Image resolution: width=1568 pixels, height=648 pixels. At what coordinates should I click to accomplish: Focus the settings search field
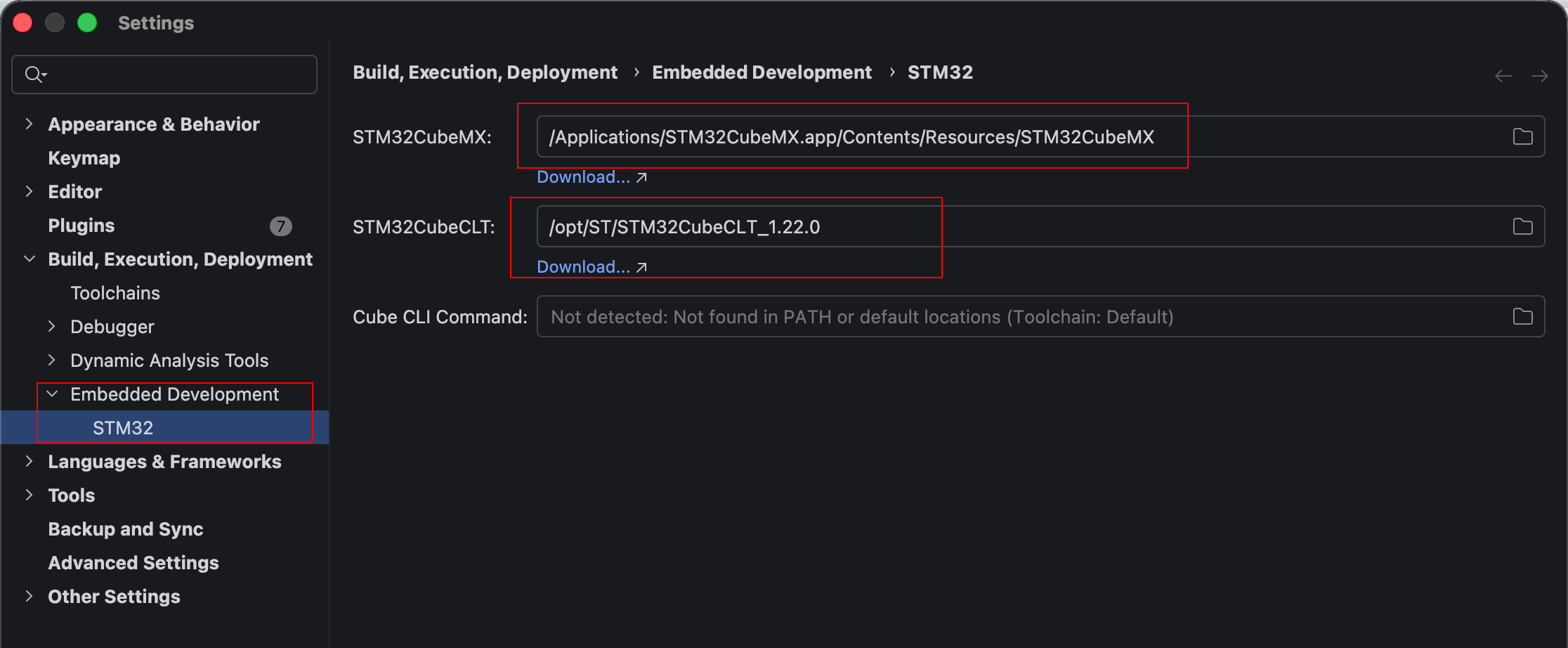pos(164,74)
